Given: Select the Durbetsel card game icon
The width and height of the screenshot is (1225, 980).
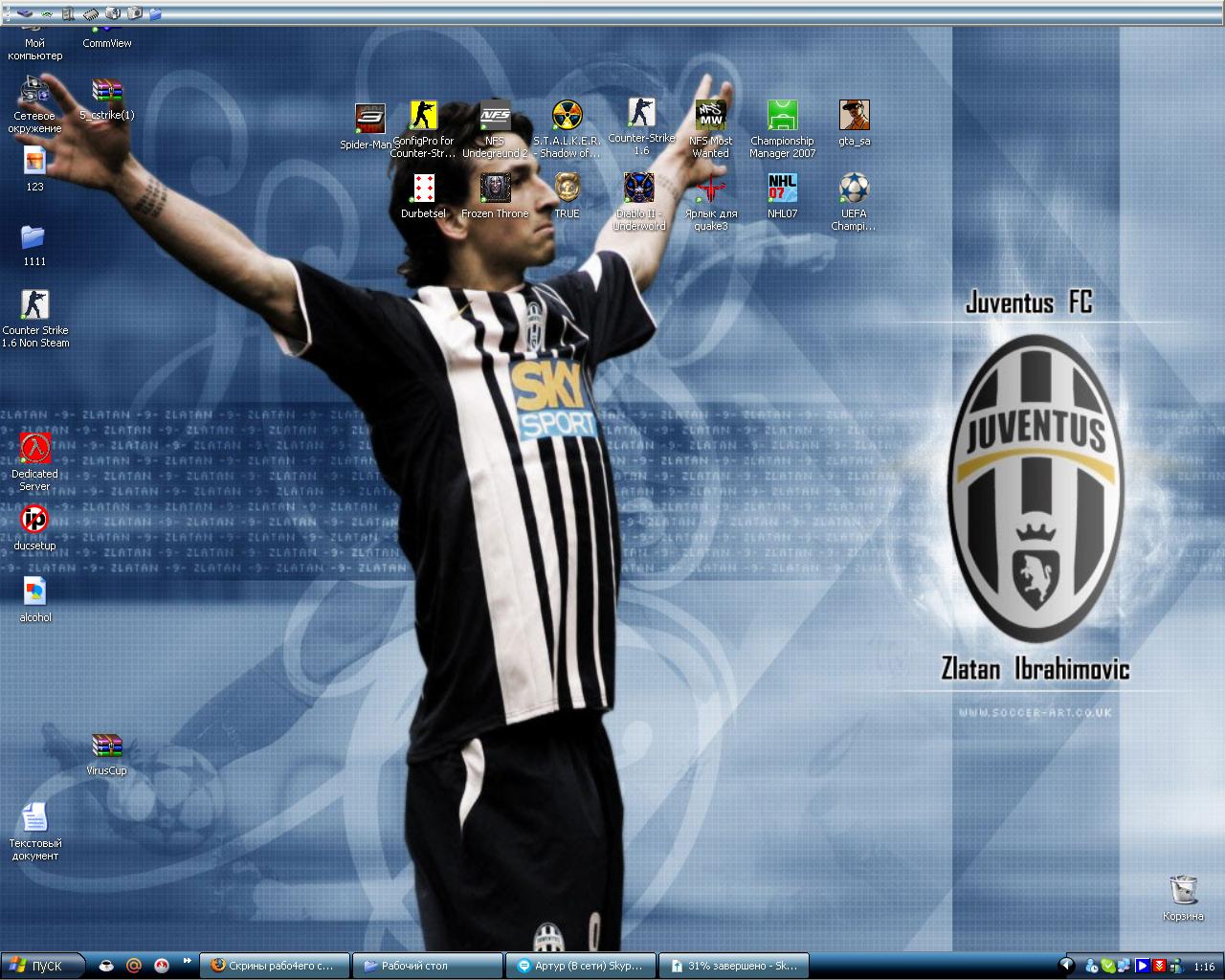Looking at the screenshot, I should coord(423,196).
